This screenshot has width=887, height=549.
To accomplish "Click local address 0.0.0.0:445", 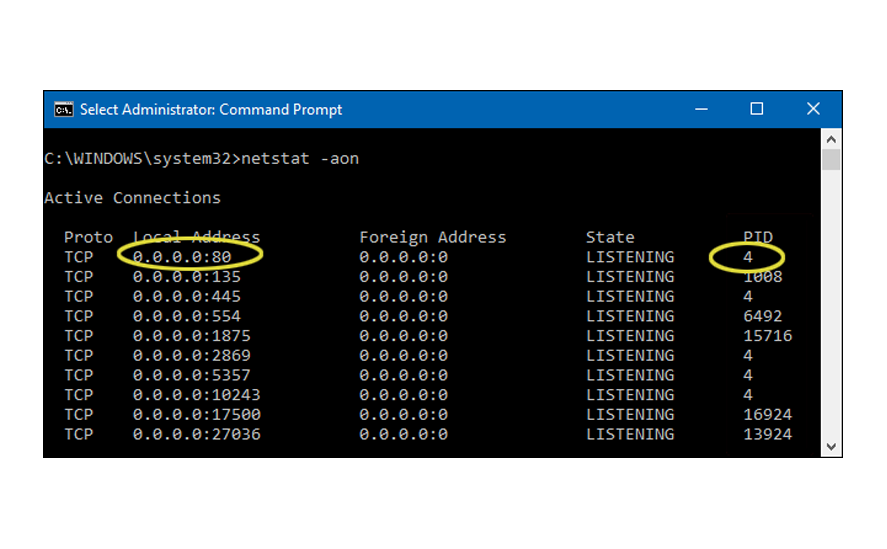I will point(187,297).
